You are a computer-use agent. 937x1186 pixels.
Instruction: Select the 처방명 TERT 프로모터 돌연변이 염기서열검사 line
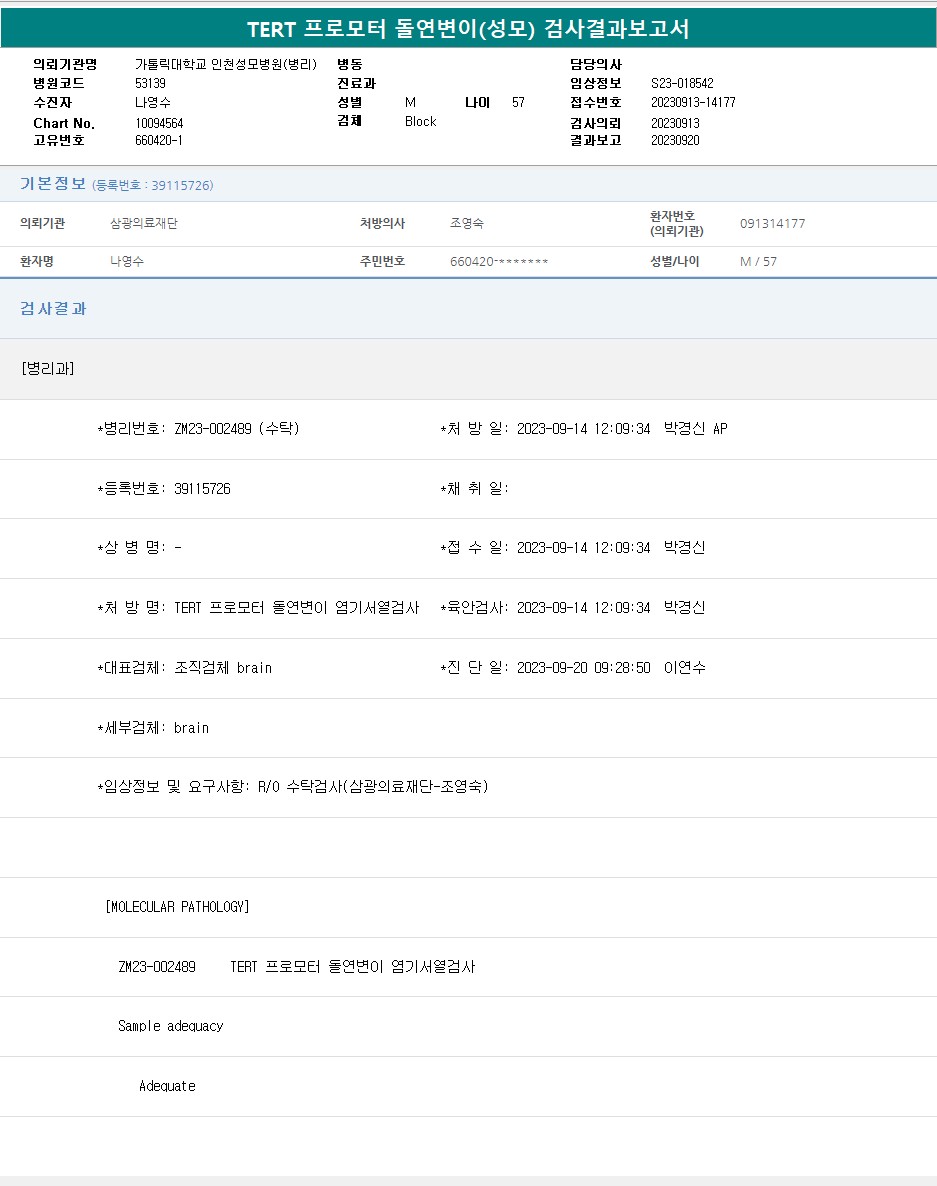(258, 607)
